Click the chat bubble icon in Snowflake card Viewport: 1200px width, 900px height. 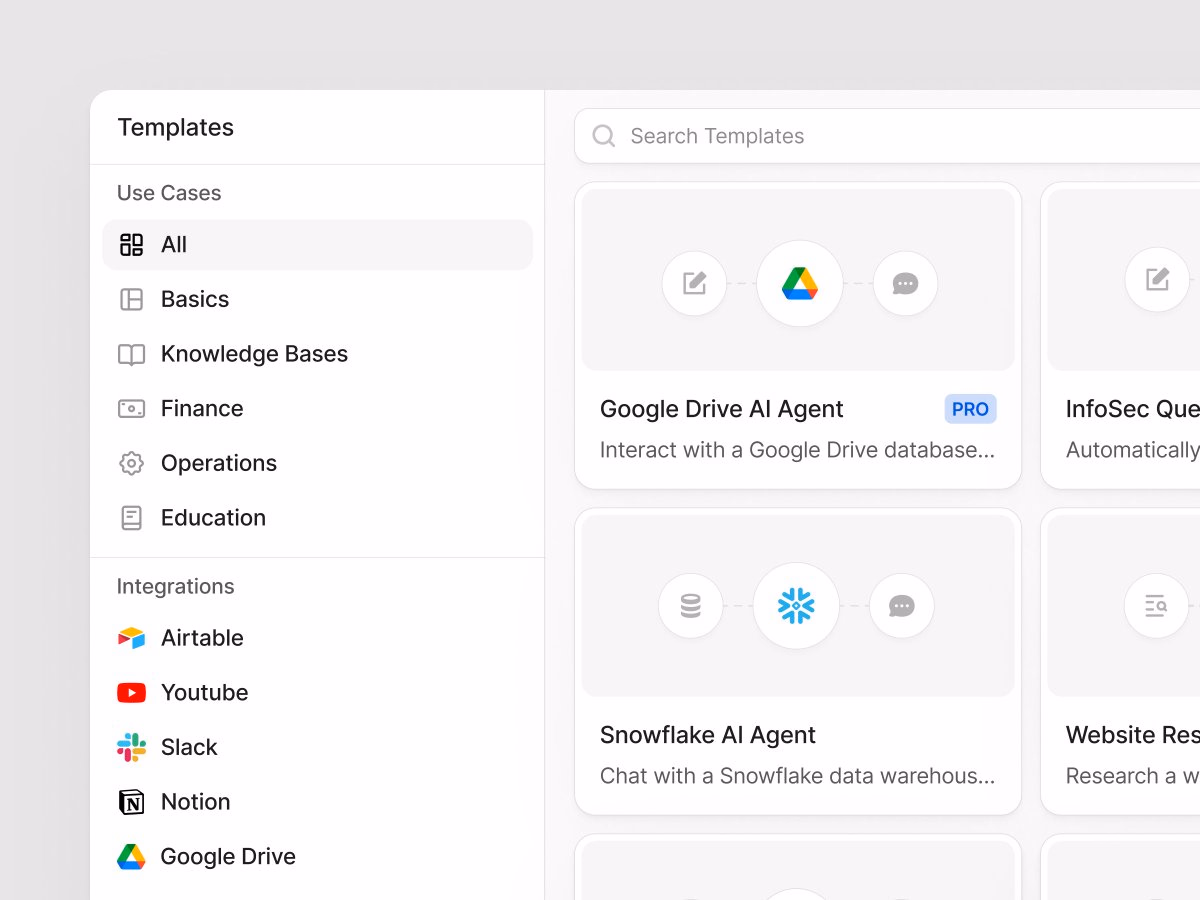[902, 606]
